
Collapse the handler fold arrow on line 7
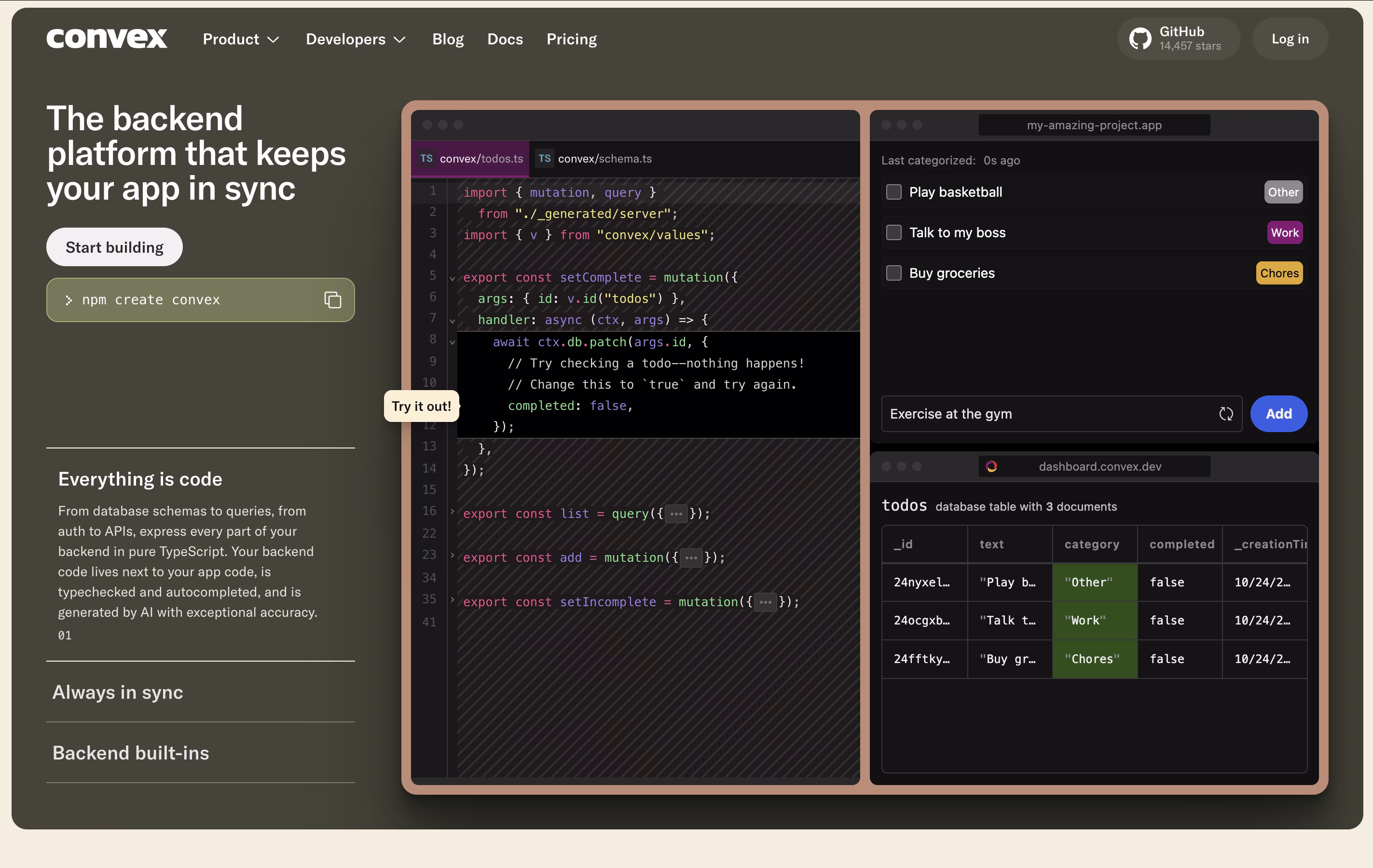click(452, 321)
